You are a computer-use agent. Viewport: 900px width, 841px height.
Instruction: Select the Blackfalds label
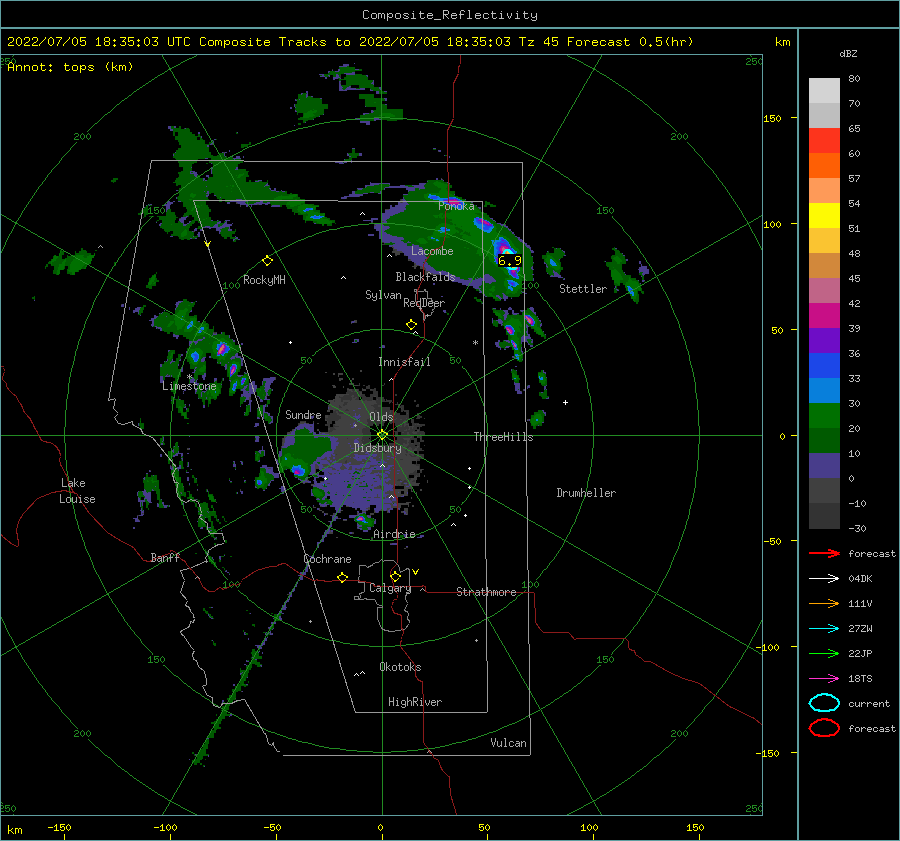pyautogui.click(x=425, y=277)
